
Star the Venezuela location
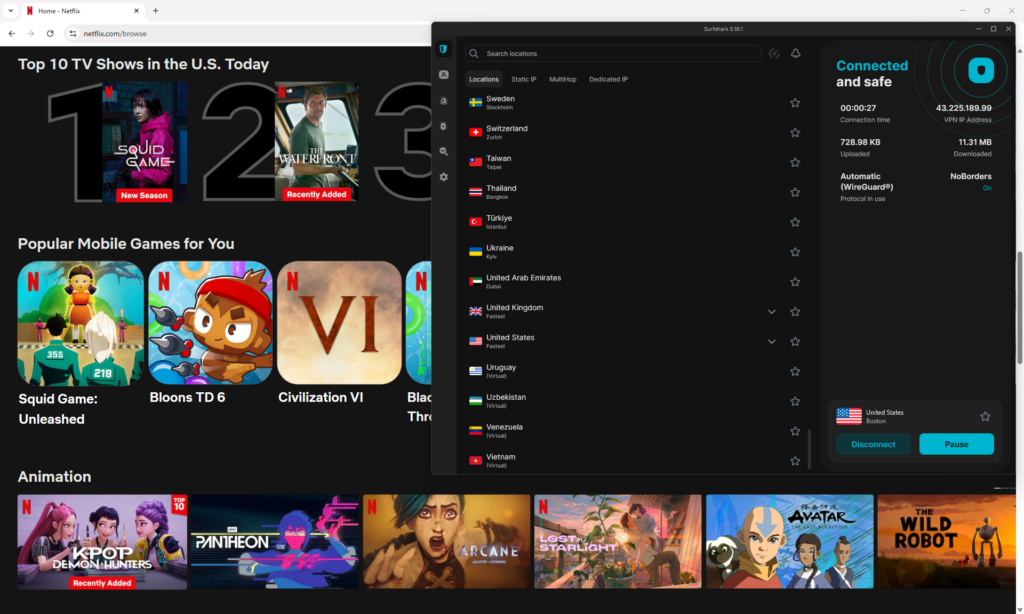tap(795, 431)
